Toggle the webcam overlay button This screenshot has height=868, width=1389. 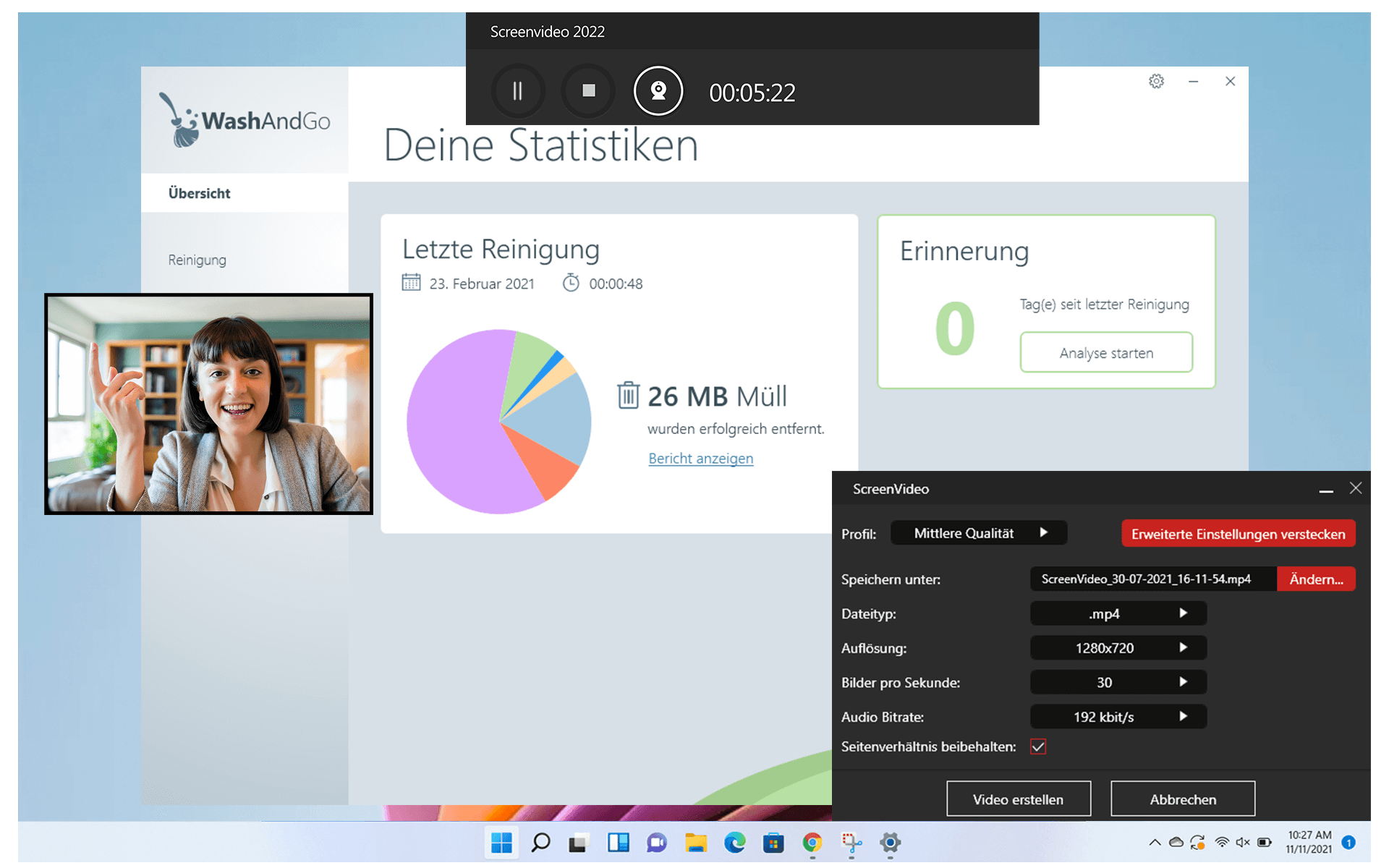click(658, 91)
